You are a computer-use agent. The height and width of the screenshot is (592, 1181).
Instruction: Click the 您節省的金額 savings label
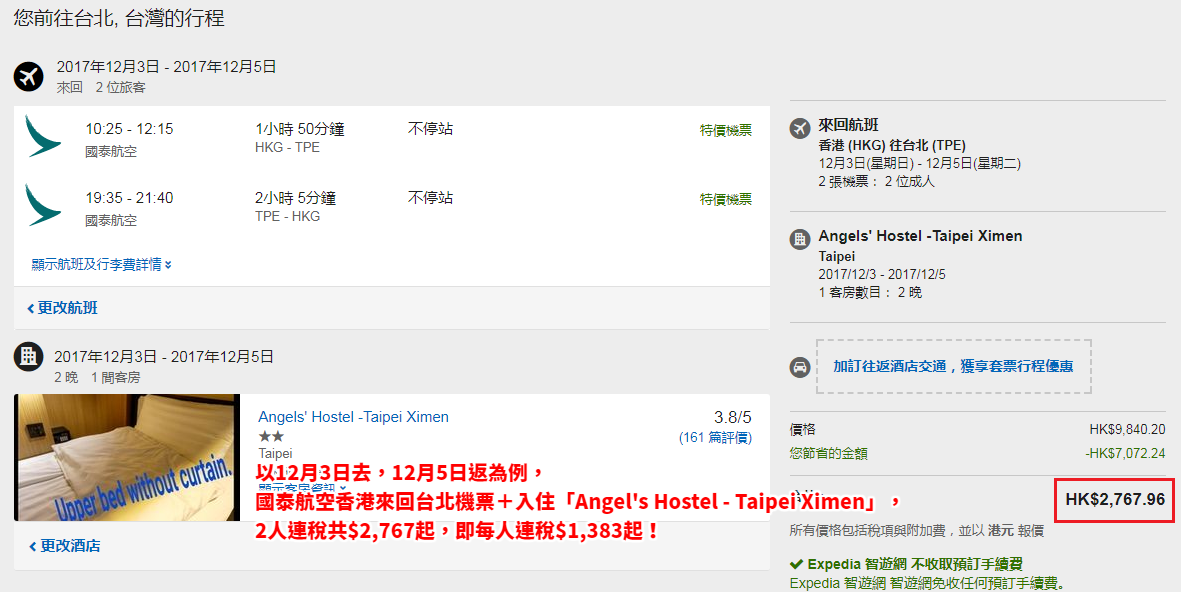829,453
